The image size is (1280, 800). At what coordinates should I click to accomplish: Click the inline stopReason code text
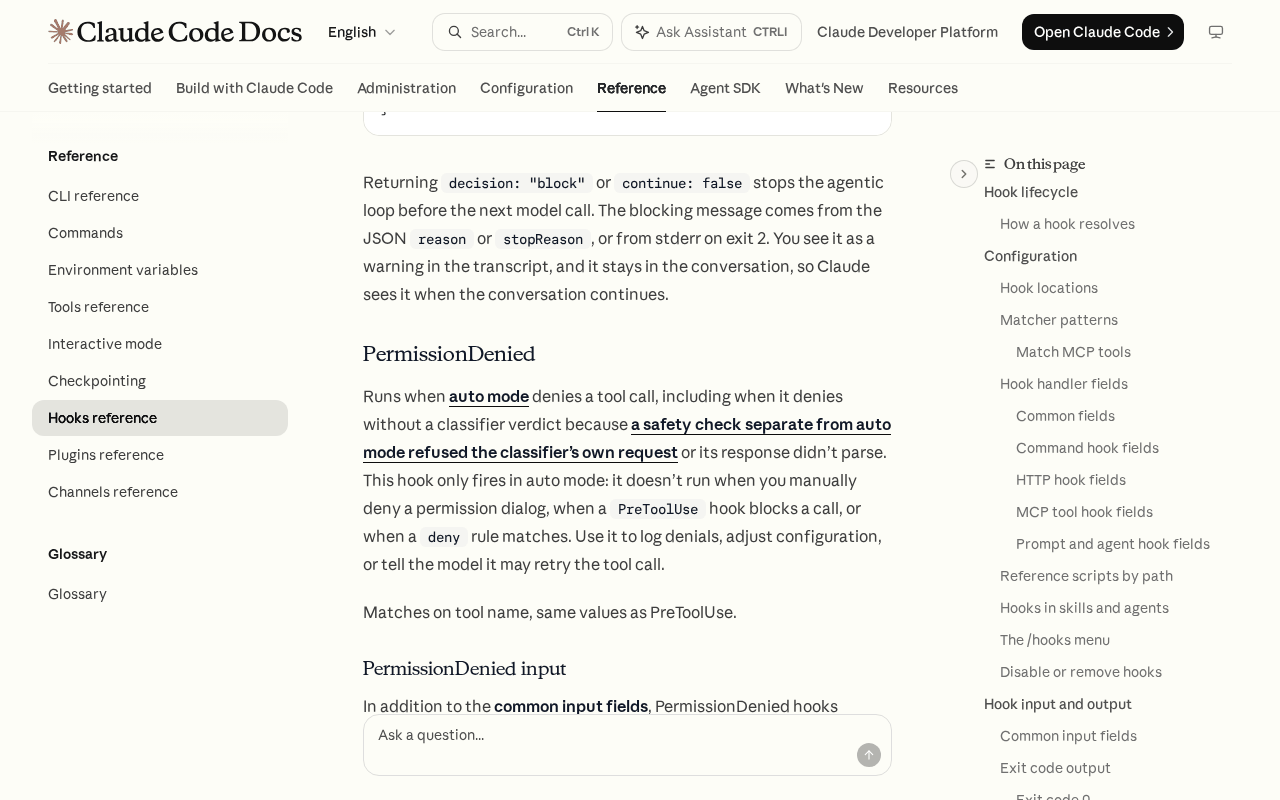pos(543,239)
